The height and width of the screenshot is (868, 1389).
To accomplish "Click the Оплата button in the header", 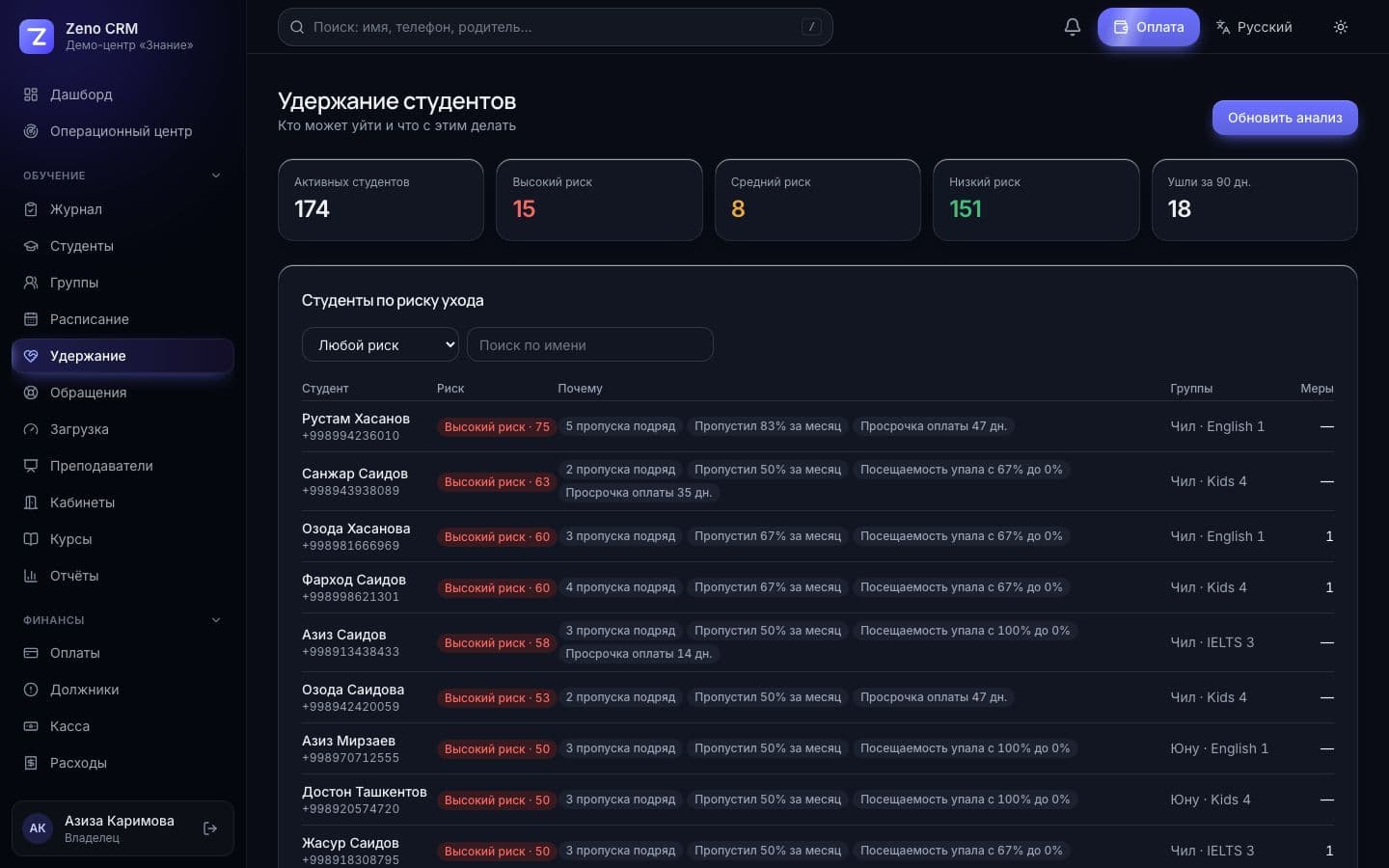I will tap(1148, 27).
